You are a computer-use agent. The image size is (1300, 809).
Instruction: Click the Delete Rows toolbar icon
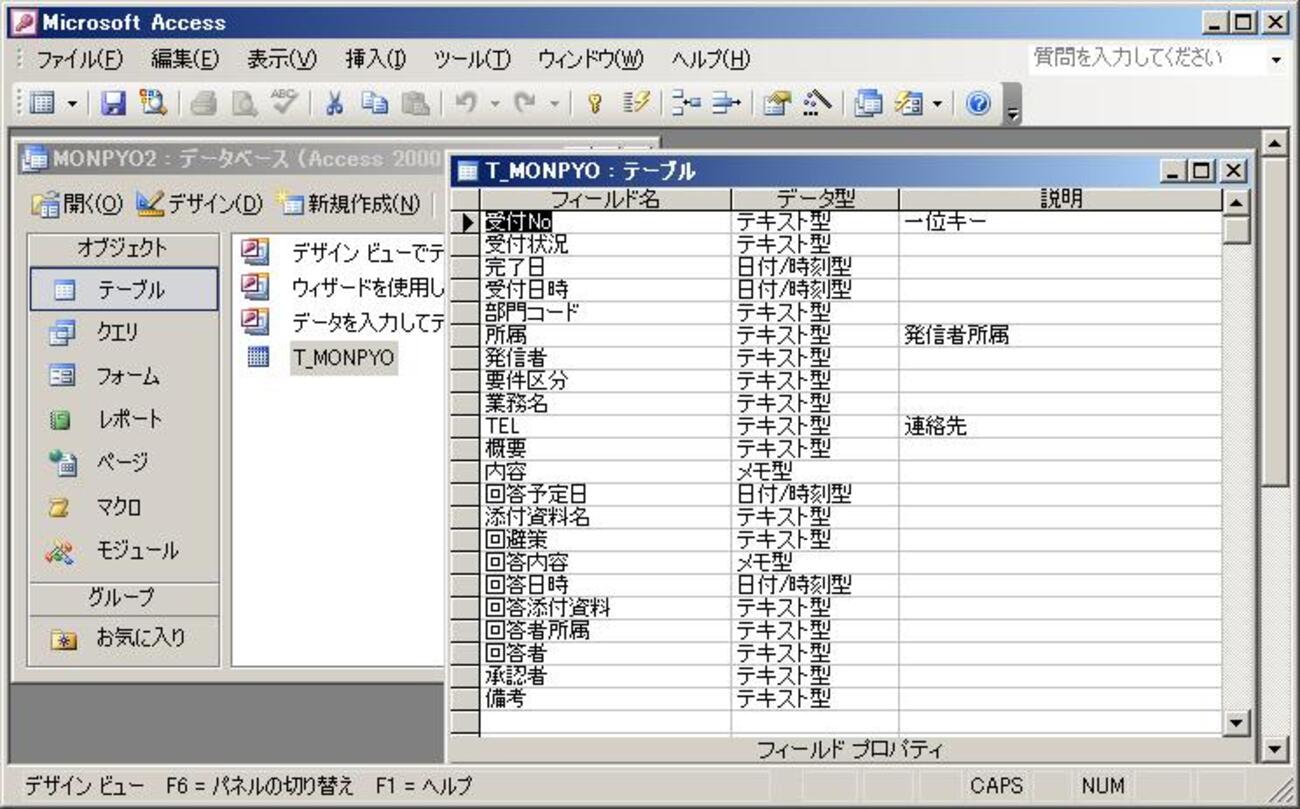point(725,104)
